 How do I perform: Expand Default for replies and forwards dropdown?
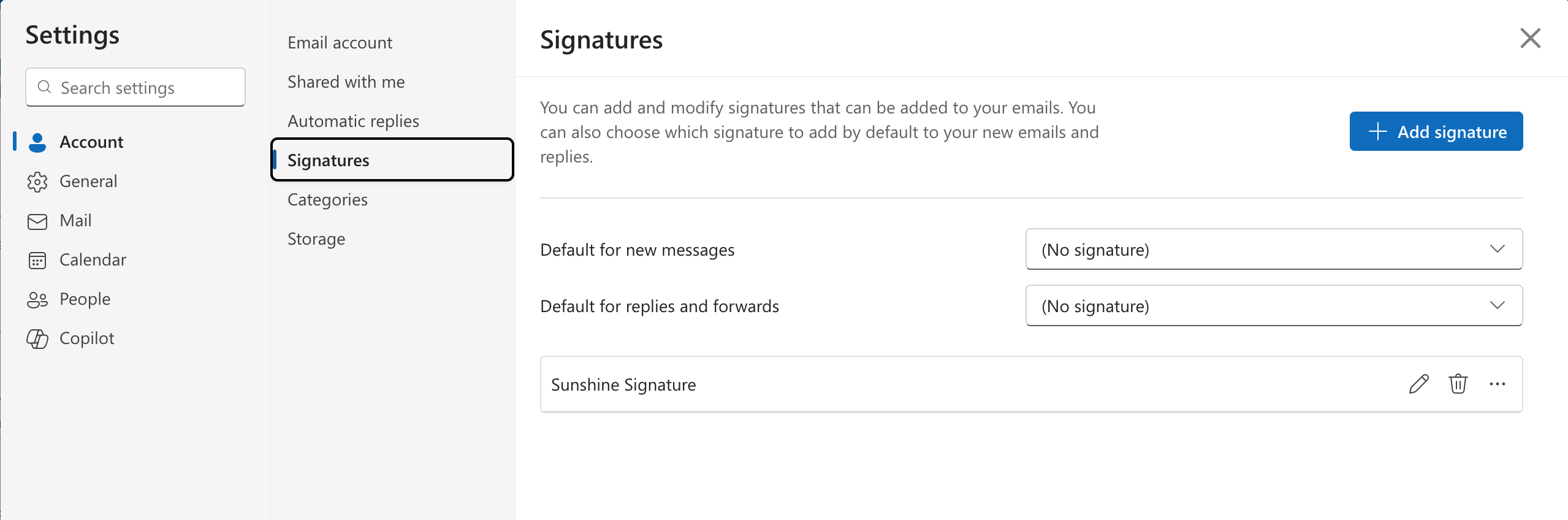[1274, 306]
